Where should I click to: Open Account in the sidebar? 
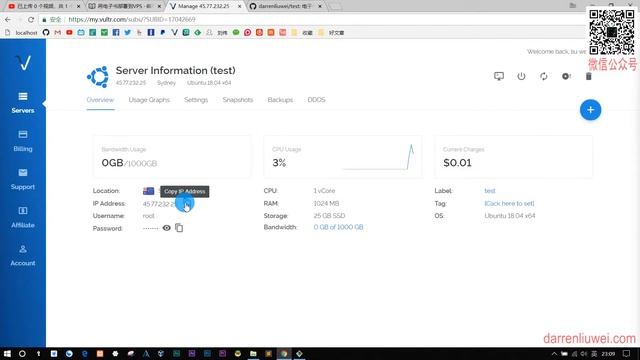click(x=23, y=255)
